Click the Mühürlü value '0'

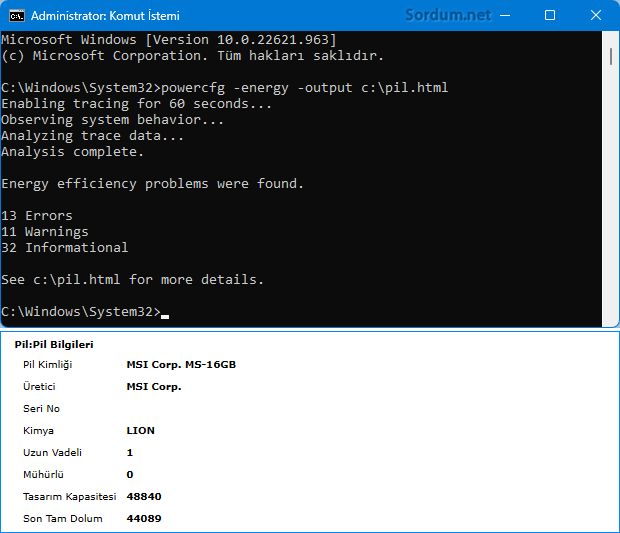(130, 474)
